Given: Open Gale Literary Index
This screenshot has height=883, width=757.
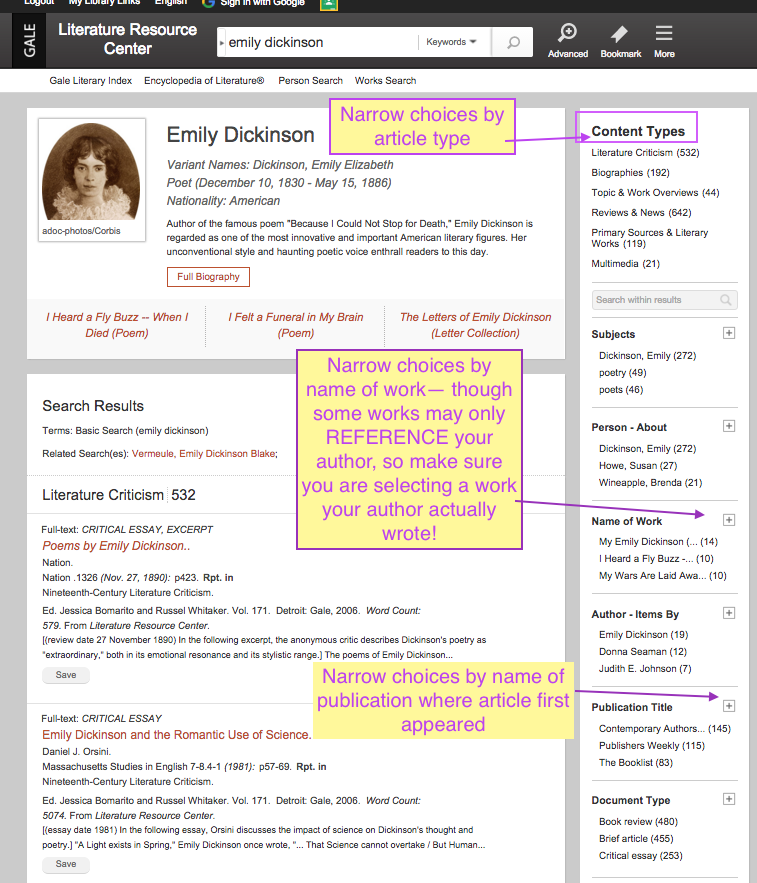Looking at the screenshot, I should 91,81.
